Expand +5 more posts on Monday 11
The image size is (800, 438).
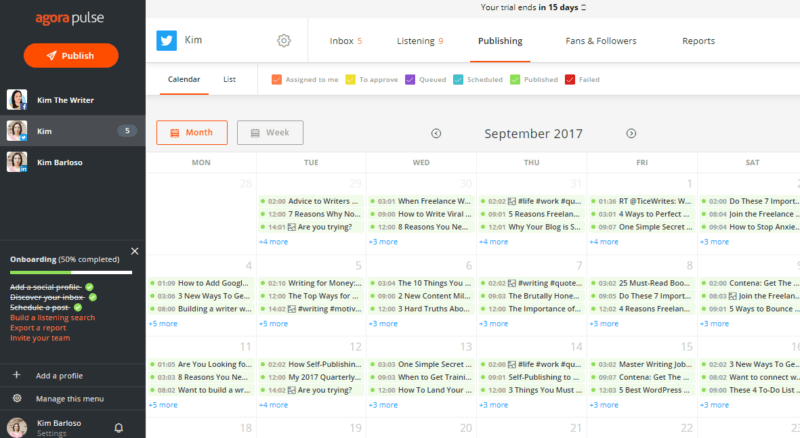(163, 405)
